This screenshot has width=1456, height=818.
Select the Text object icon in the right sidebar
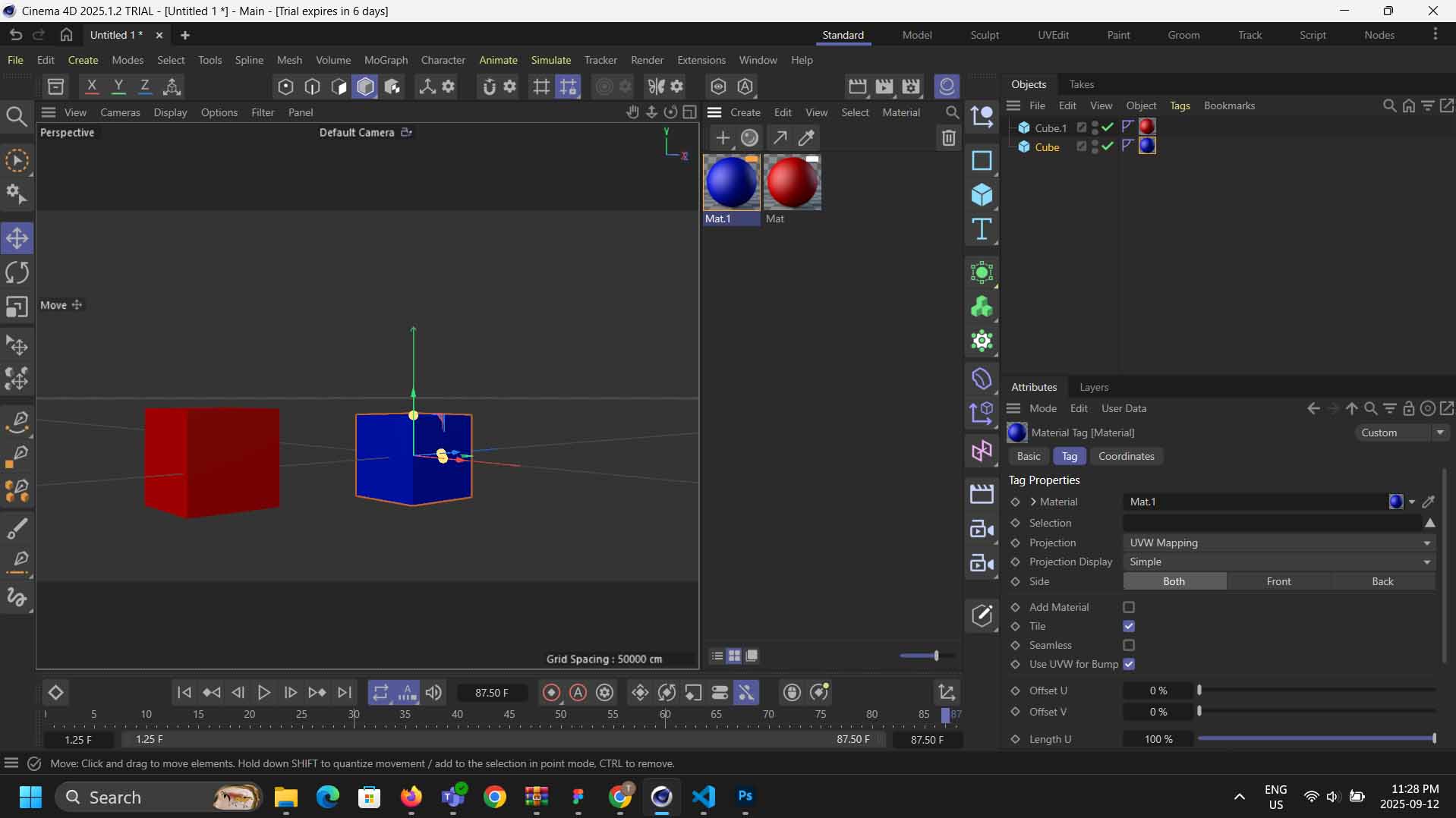982,229
